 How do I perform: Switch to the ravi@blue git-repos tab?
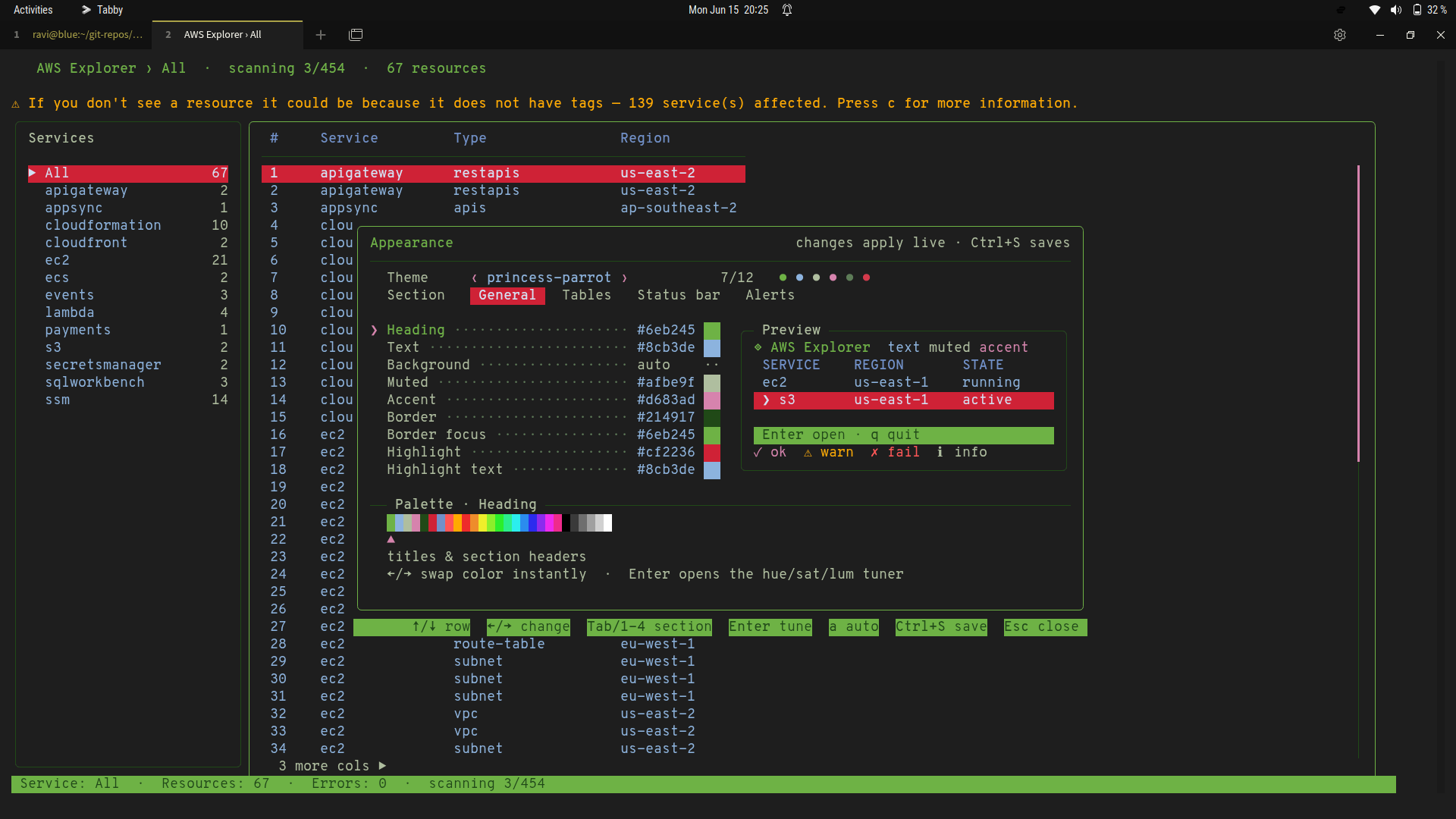pyautogui.click(x=76, y=35)
